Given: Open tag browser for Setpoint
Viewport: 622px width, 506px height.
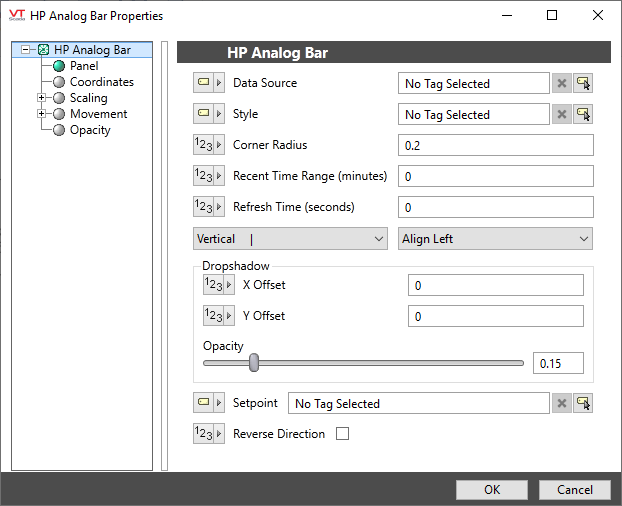Looking at the screenshot, I should 583,403.
